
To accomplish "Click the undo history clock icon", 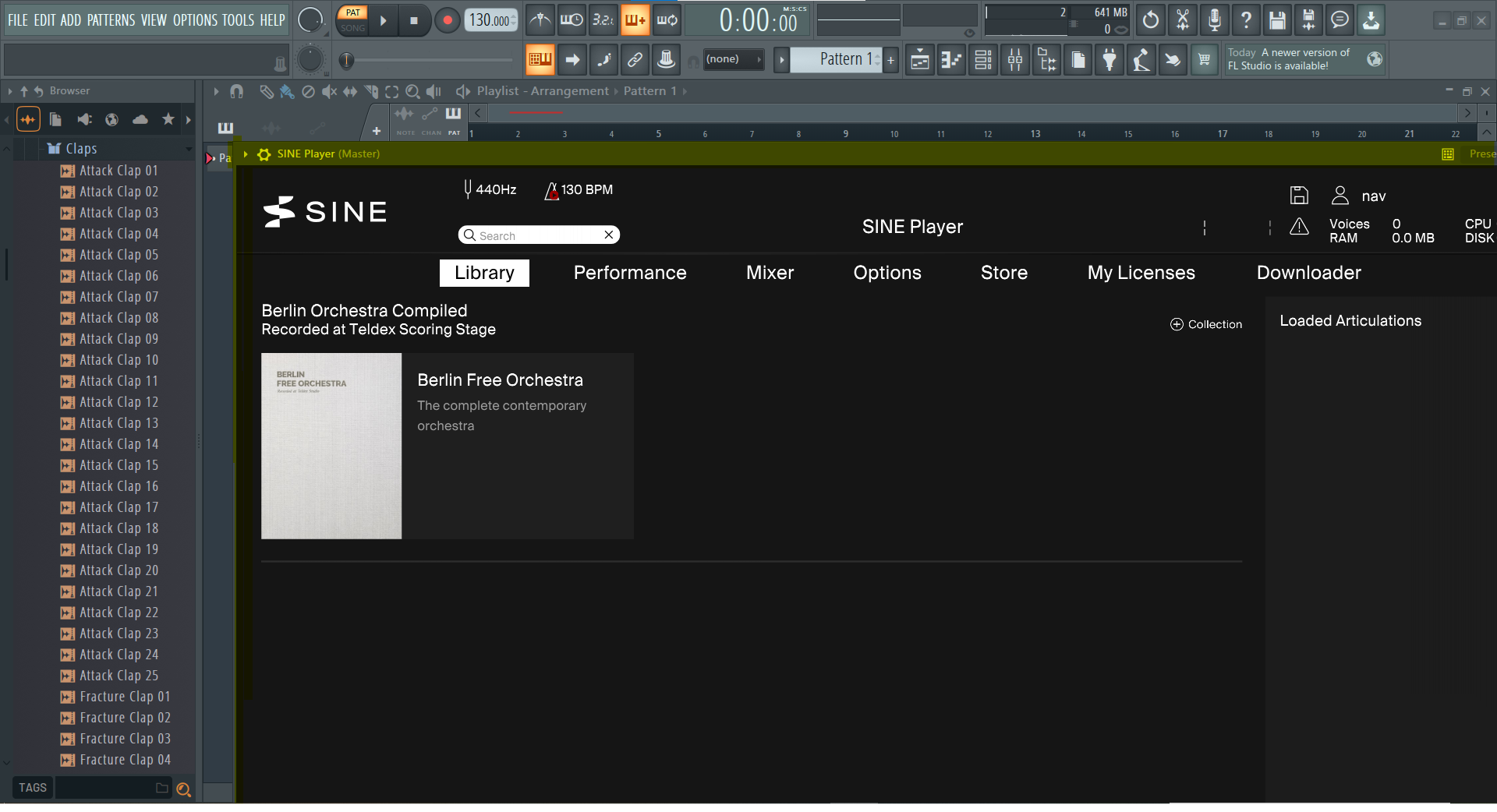I will tap(1151, 20).
